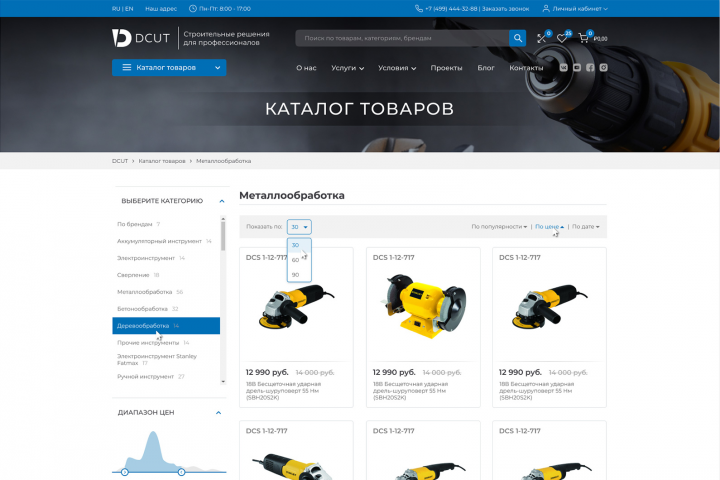Expand the Услуги menu
Screen dimensions: 720x480
coord(348,68)
